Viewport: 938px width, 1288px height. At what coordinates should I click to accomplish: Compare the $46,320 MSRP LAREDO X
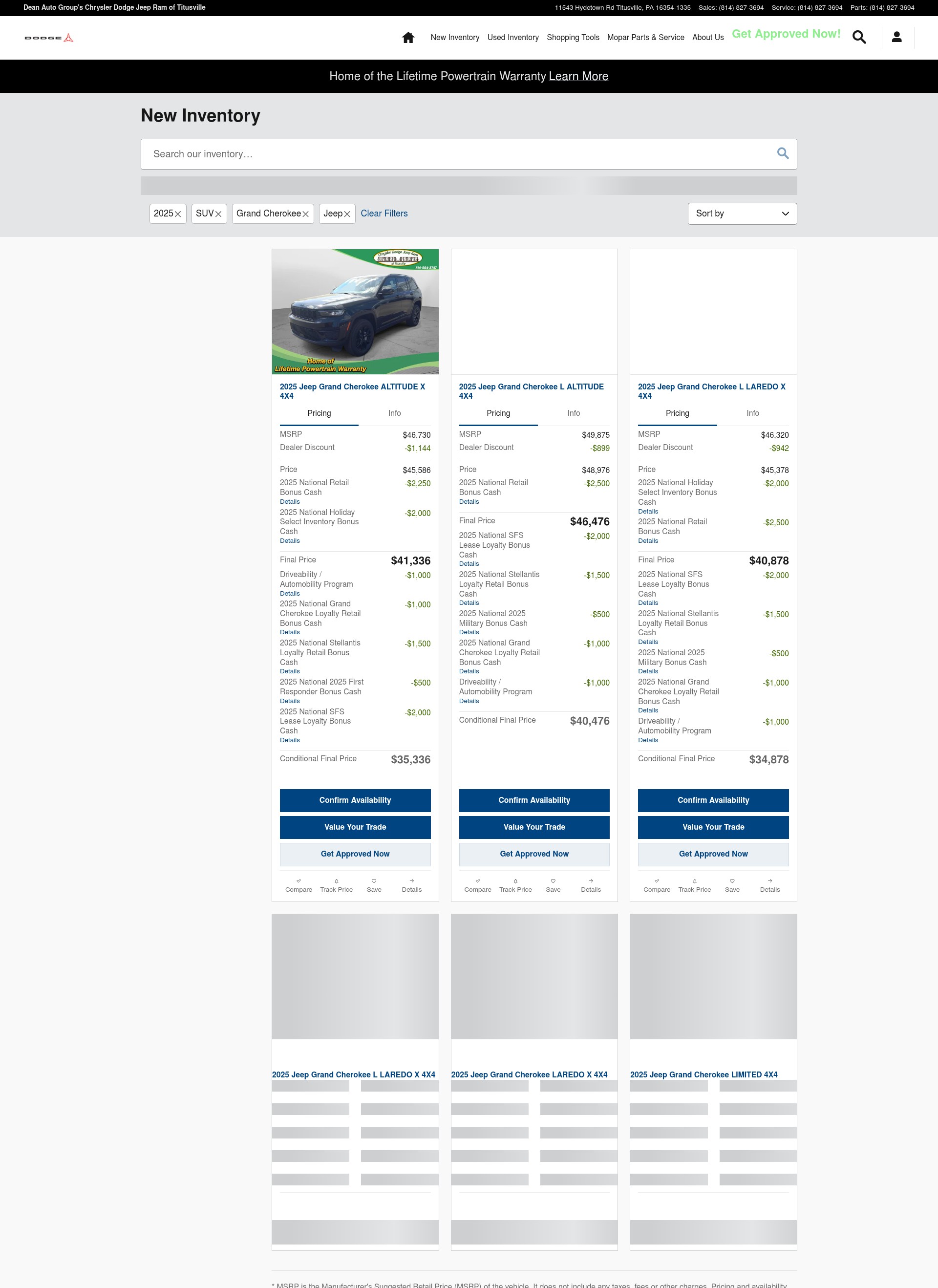coord(657,885)
